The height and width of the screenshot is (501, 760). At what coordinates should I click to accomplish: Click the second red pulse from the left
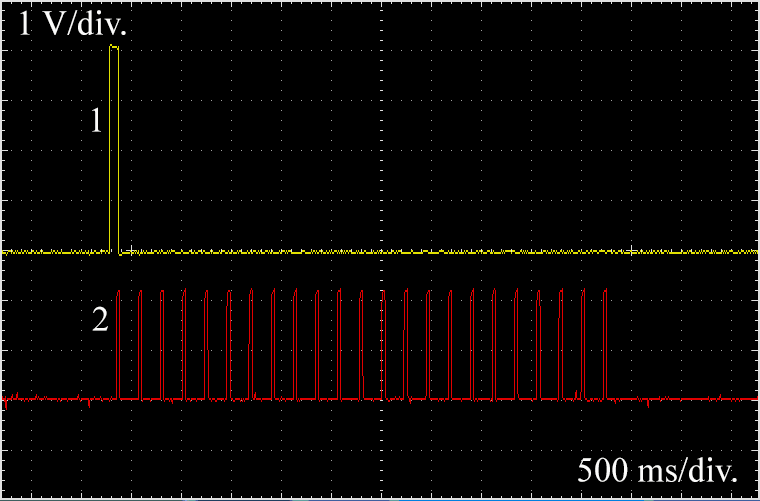(141, 340)
